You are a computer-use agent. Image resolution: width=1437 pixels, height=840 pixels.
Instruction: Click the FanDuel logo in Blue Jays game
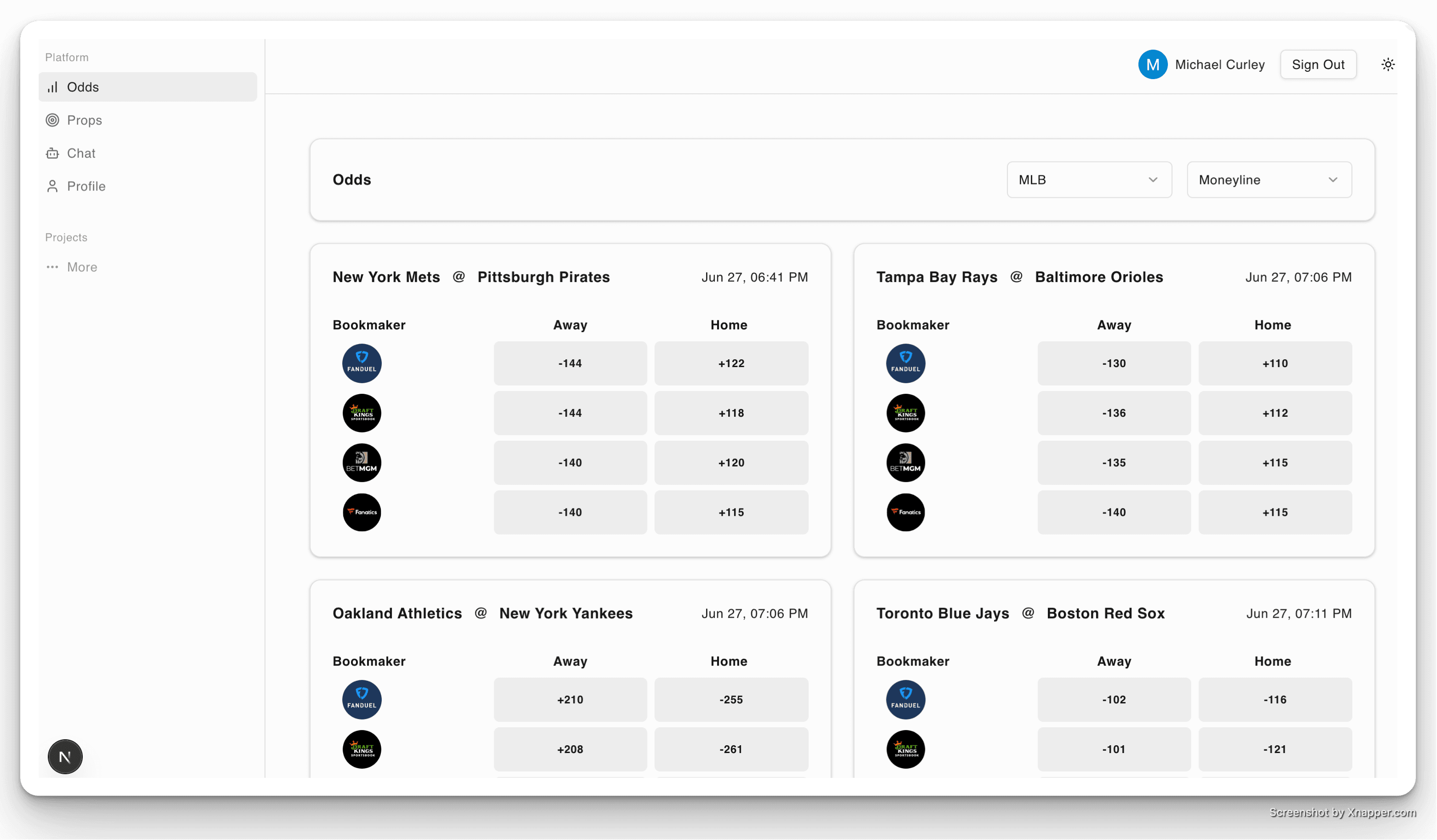pos(905,700)
